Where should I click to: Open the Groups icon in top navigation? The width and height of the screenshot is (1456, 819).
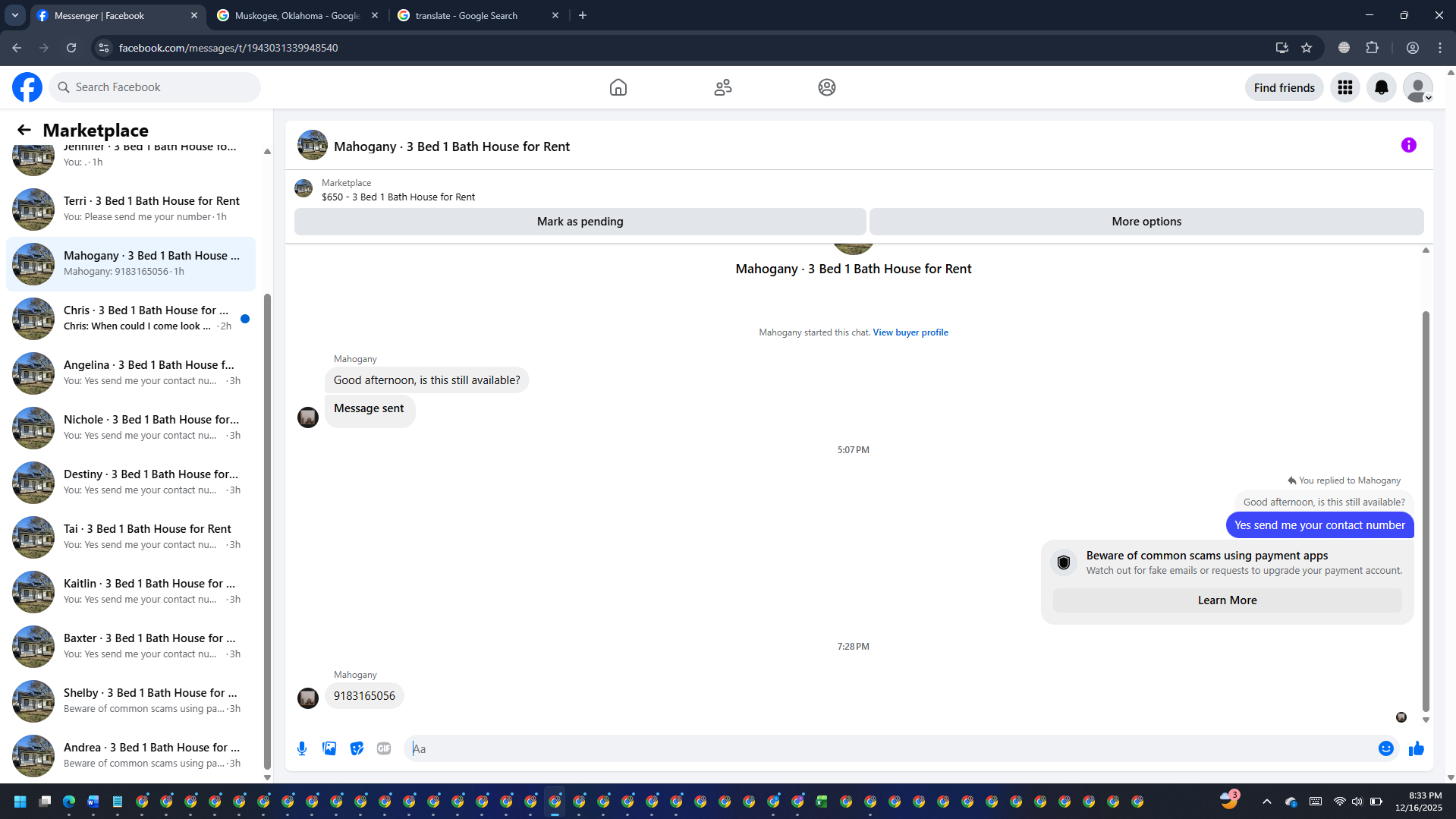[x=827, y=87]
